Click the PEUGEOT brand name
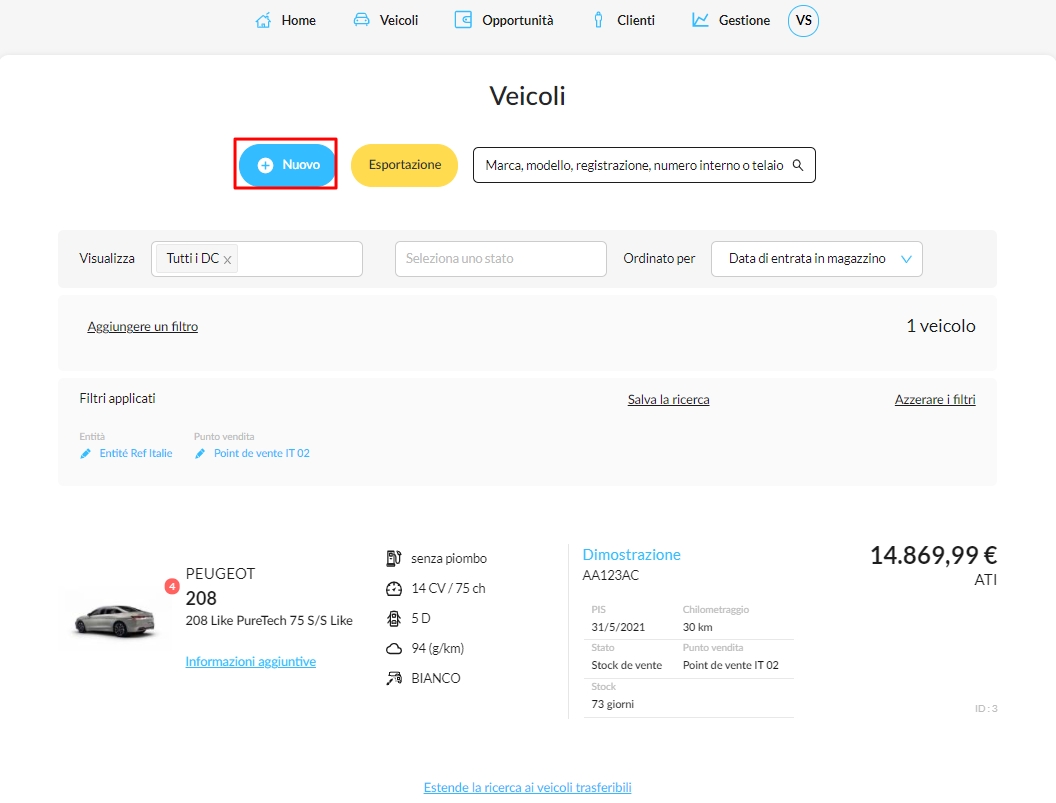1056x803 pixels. [x=220, y=574]
